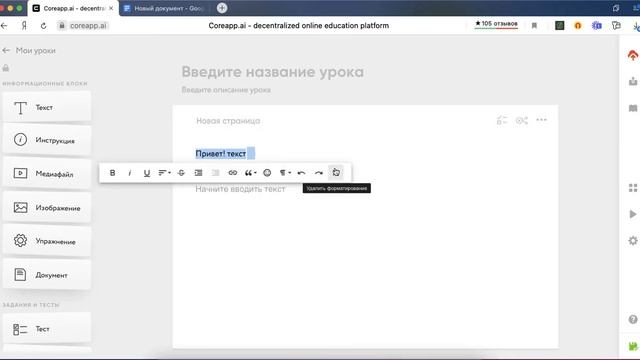Open a new browser tab

tap(222, 8)
